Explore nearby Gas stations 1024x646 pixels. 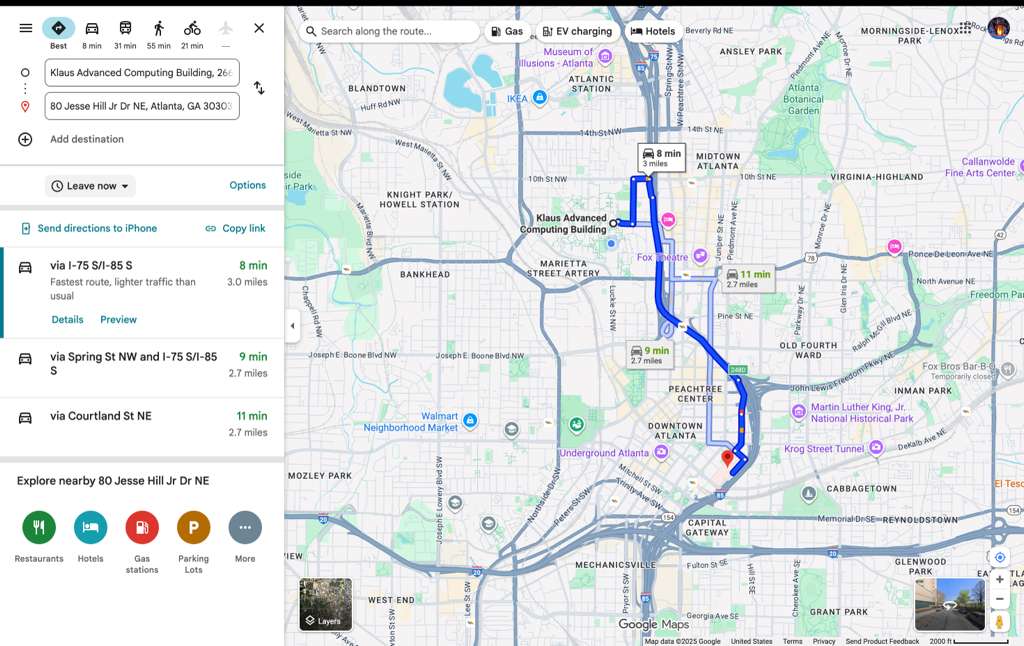142,527
